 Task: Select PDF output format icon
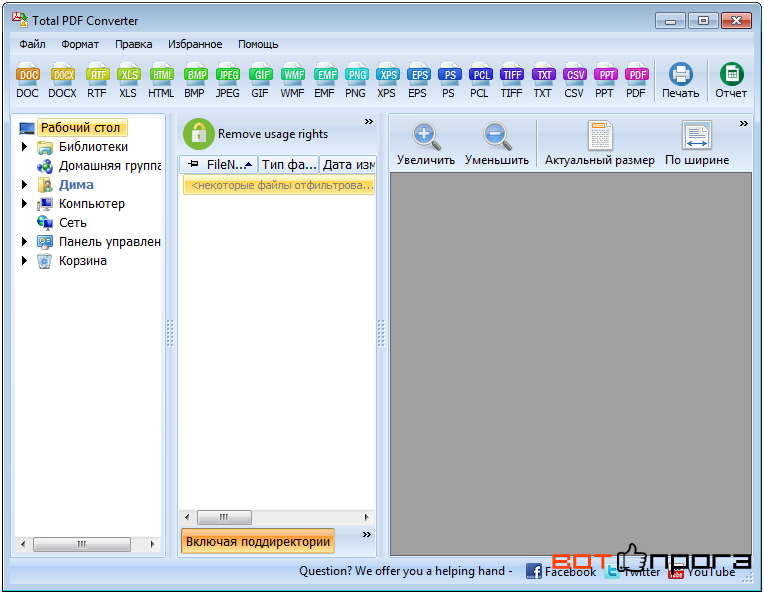(x=636, y=80)
